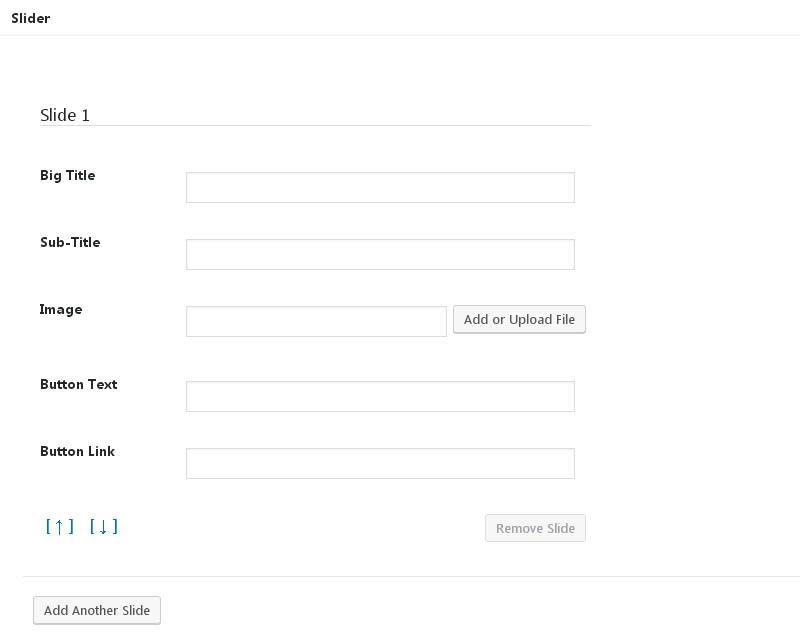Click the Slider title text
Viewport: 800px width, 642px height.
[x=31, y=18]
